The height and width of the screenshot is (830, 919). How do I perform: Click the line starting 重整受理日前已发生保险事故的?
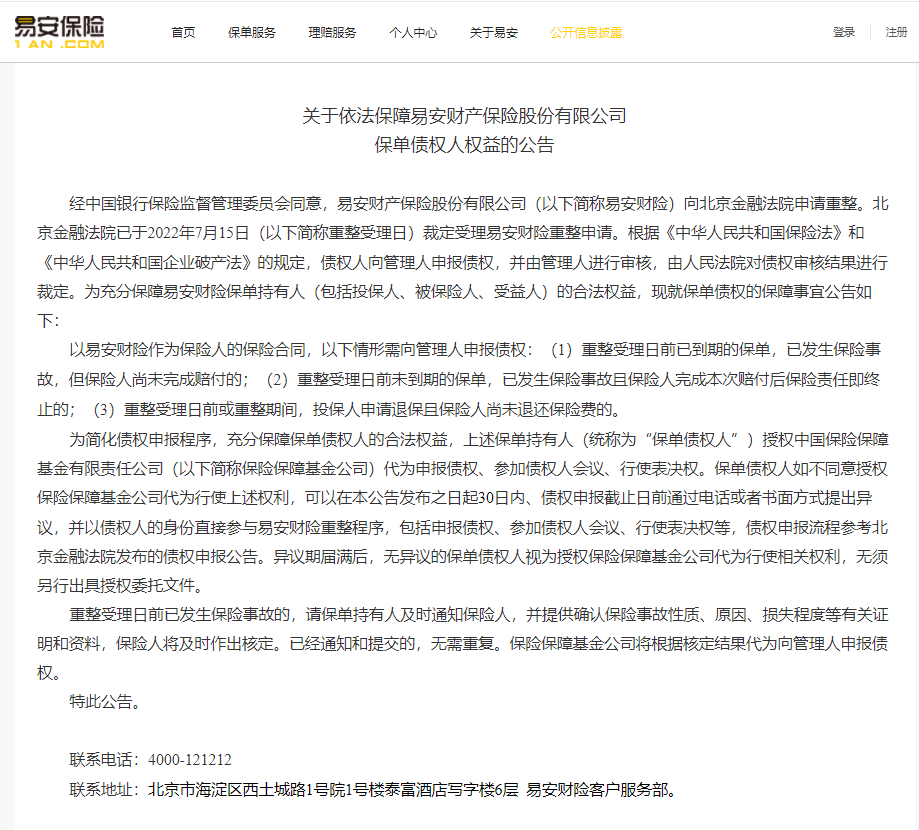pos(479,615)
